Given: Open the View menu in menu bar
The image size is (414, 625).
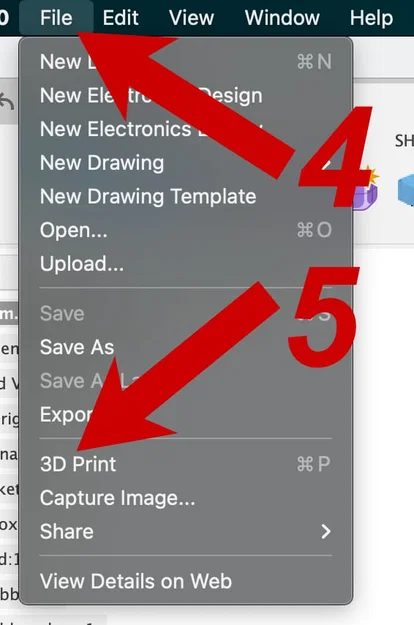Looking at the screenshot, I should [191, 18].
